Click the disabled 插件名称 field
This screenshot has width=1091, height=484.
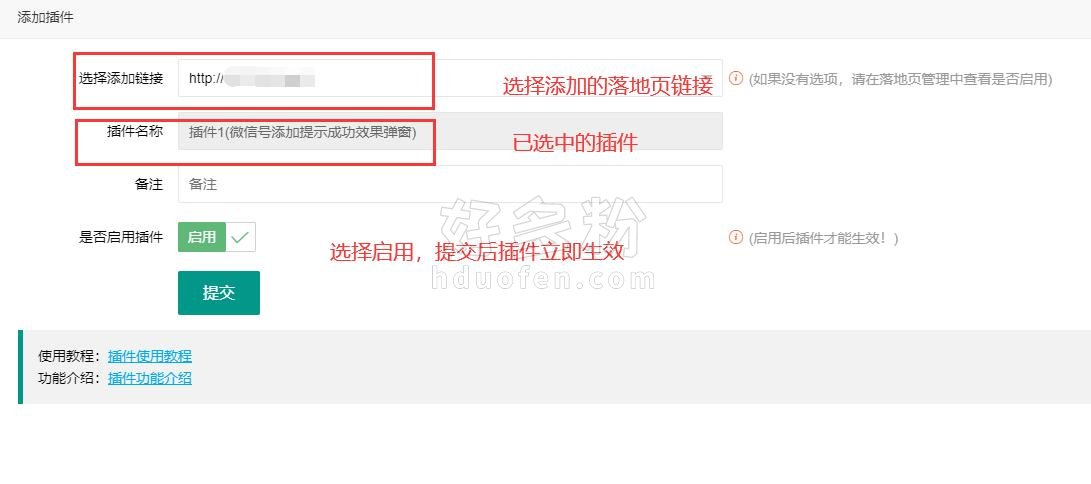click(x=450, y=131)
